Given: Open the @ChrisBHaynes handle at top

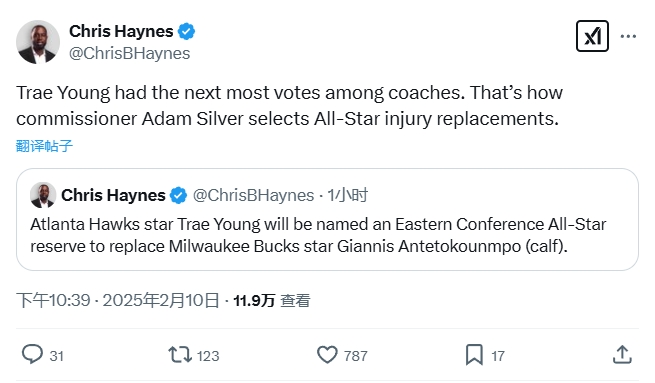Looking at the screenshot, I should click(129, 53).
